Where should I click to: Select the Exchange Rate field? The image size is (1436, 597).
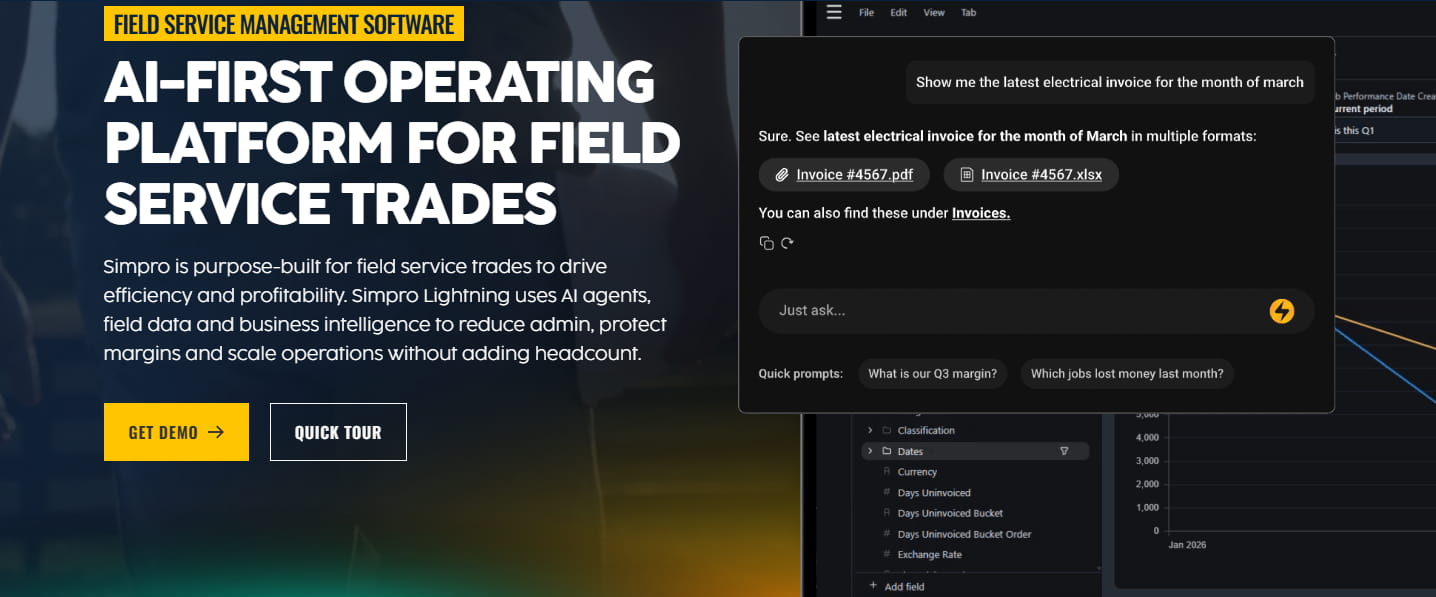coord(929,555)
